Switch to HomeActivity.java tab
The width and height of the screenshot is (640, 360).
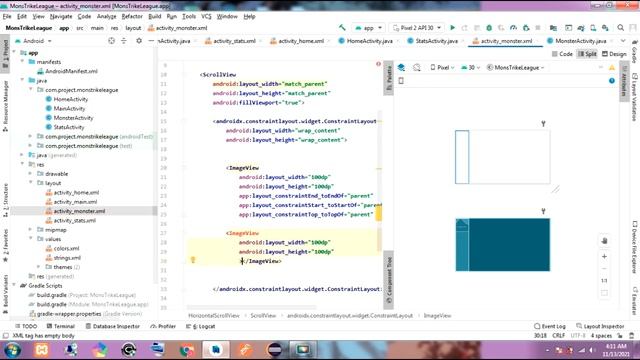click(x=366, y=41)
